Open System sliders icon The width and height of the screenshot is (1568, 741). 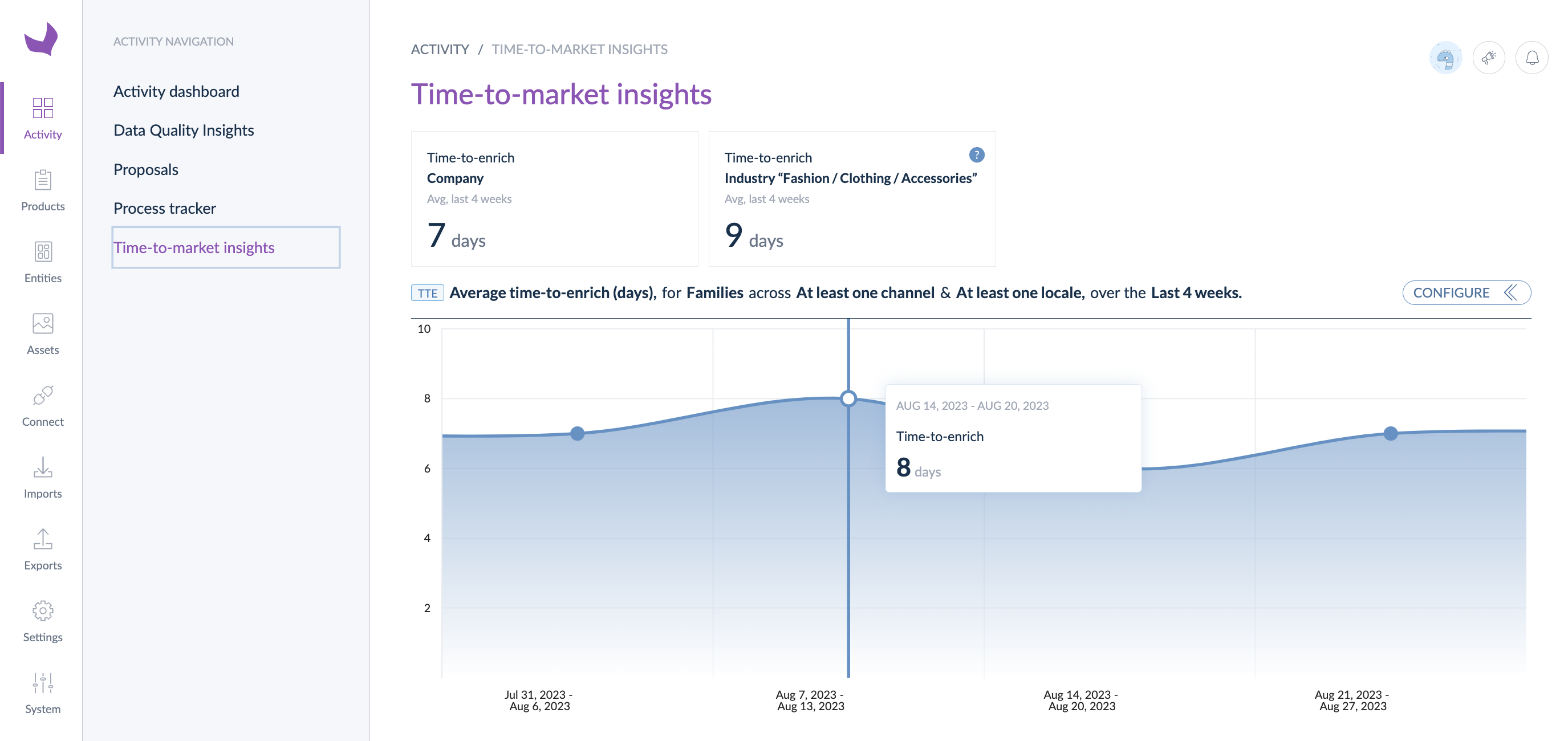[43, 682]
